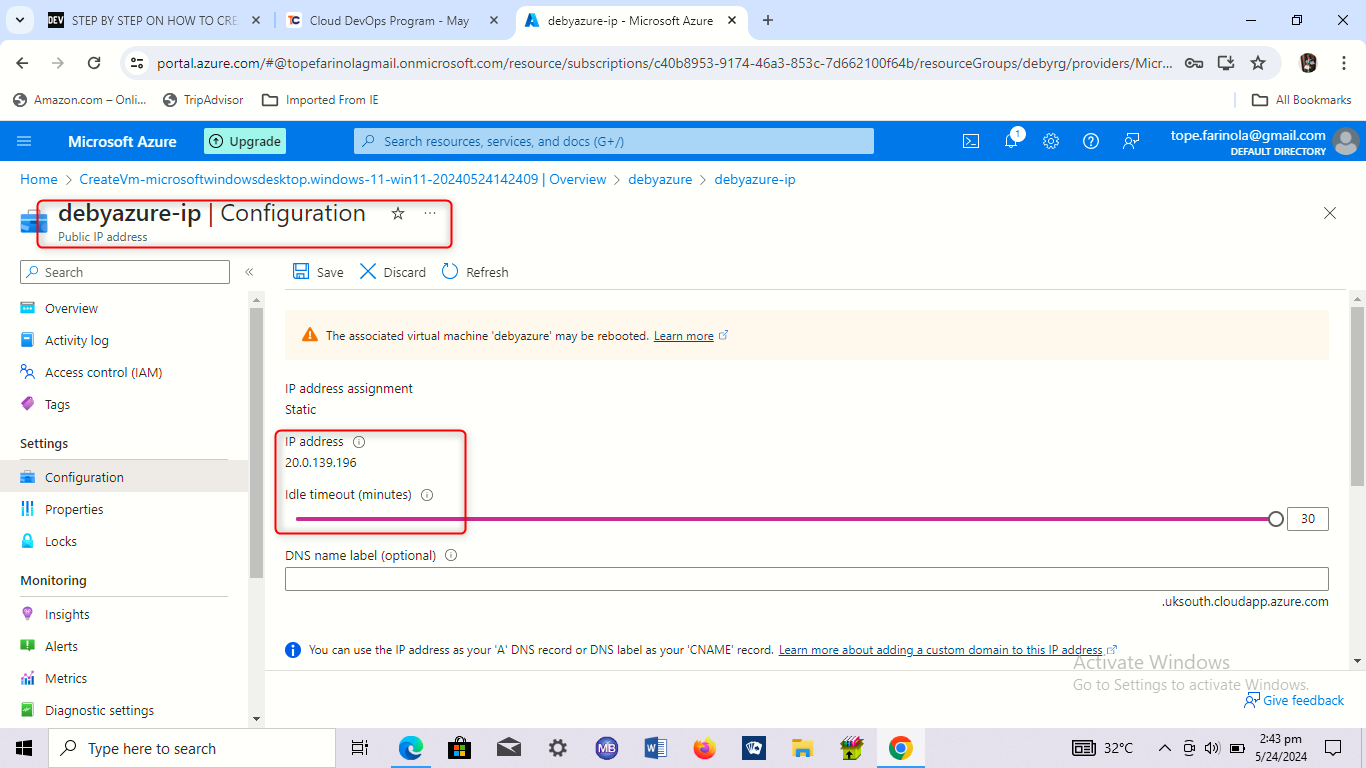The image size is (1366, 768).
Task: Open the more options ellipsis beside Configuration
Action: (x=430, y=213)
